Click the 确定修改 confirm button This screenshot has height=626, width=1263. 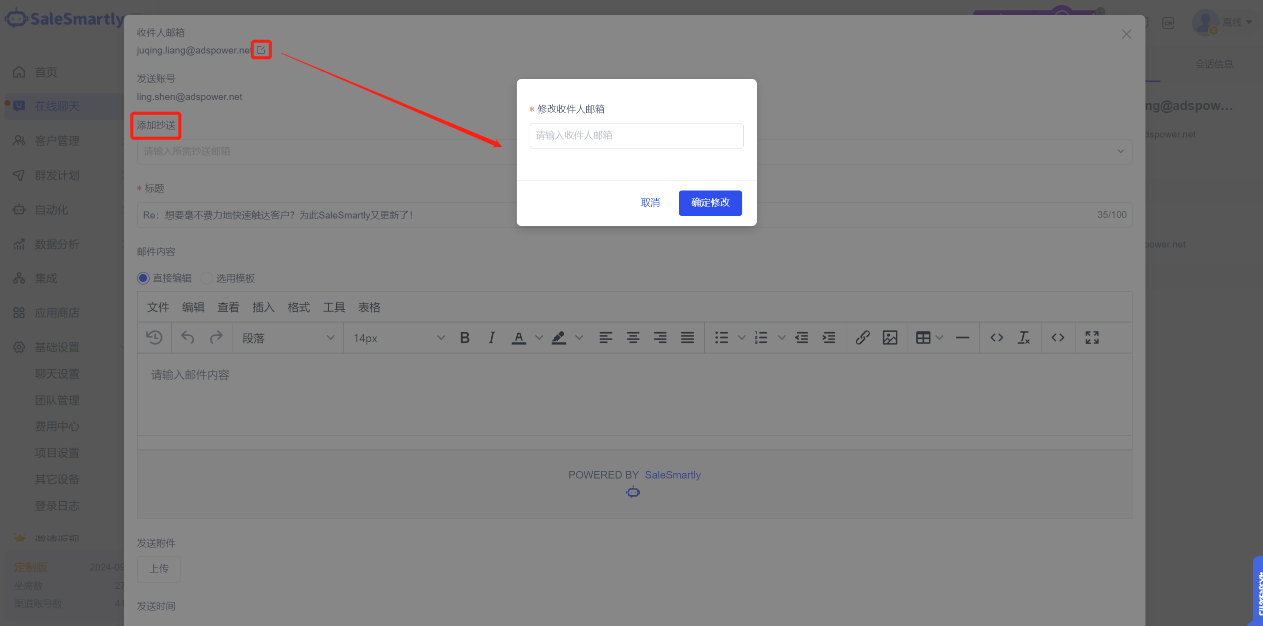[x=710, y=203]
